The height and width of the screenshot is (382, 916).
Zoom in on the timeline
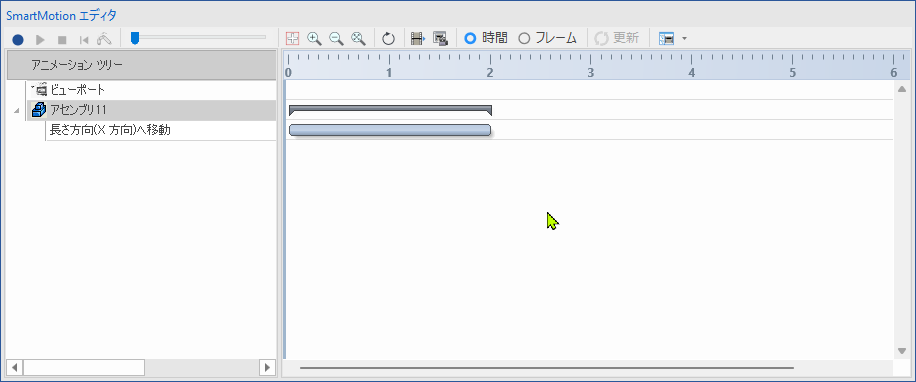[x=314, y=39]
